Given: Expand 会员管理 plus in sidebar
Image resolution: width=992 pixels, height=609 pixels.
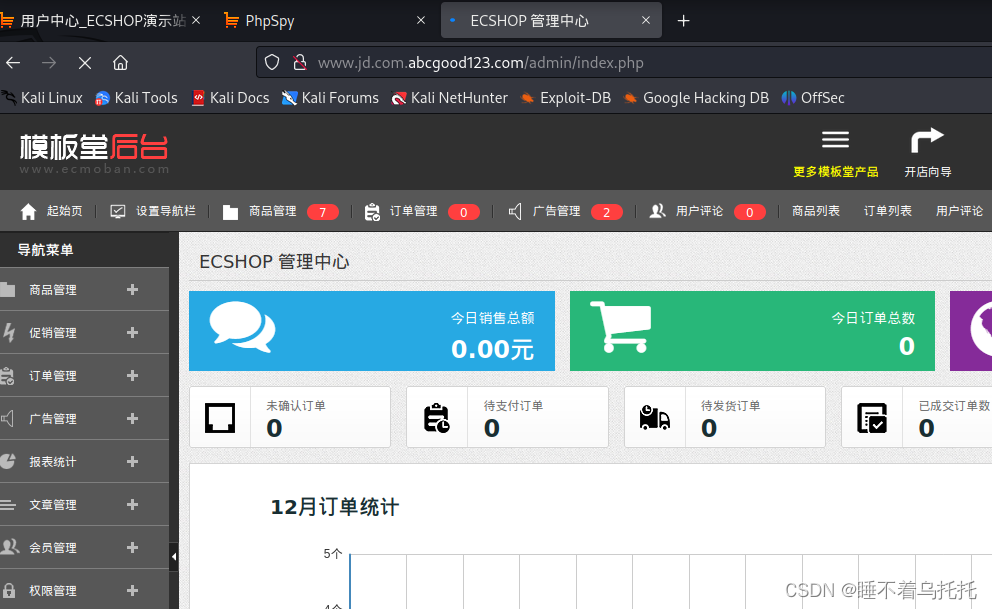Looking at the screenshot, I should click(x=132, y=548).
